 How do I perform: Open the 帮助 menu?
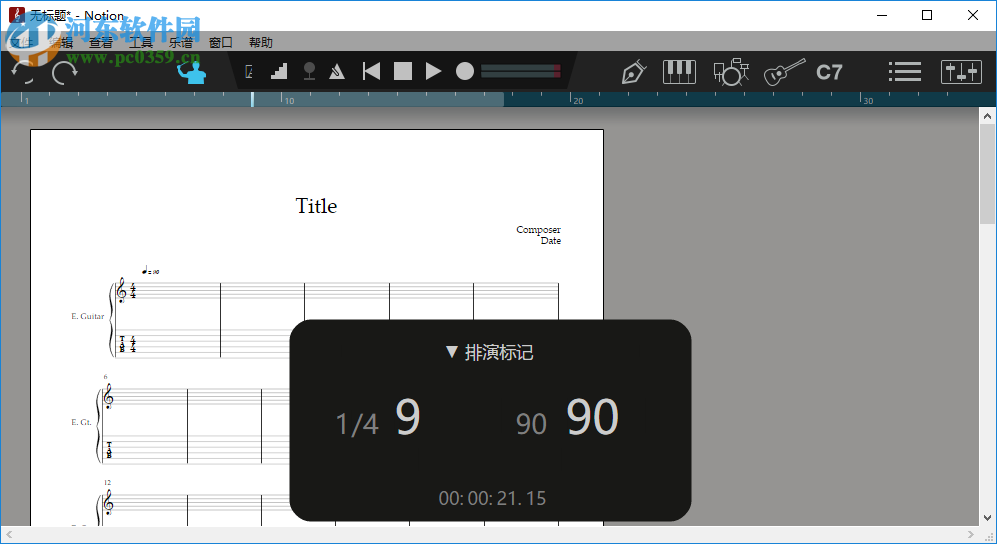pyautogui.click(x=261, y=43)
